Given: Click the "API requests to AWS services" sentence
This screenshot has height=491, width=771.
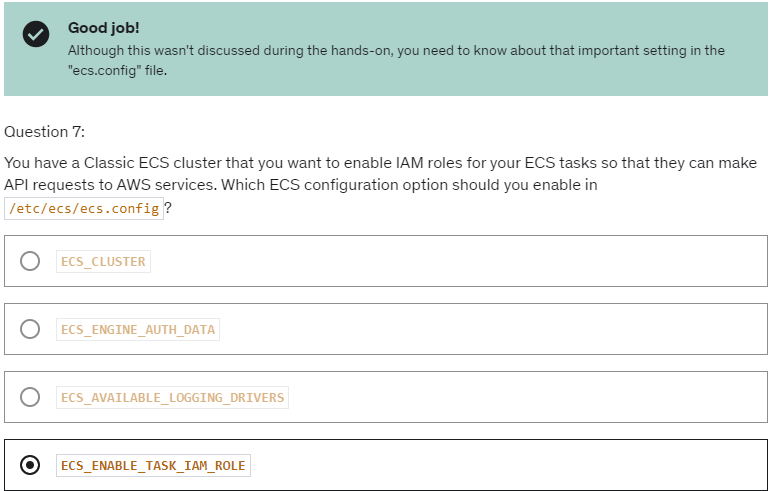Looking at the screenshot, I should pyautogui.click(x=110, y=185).
